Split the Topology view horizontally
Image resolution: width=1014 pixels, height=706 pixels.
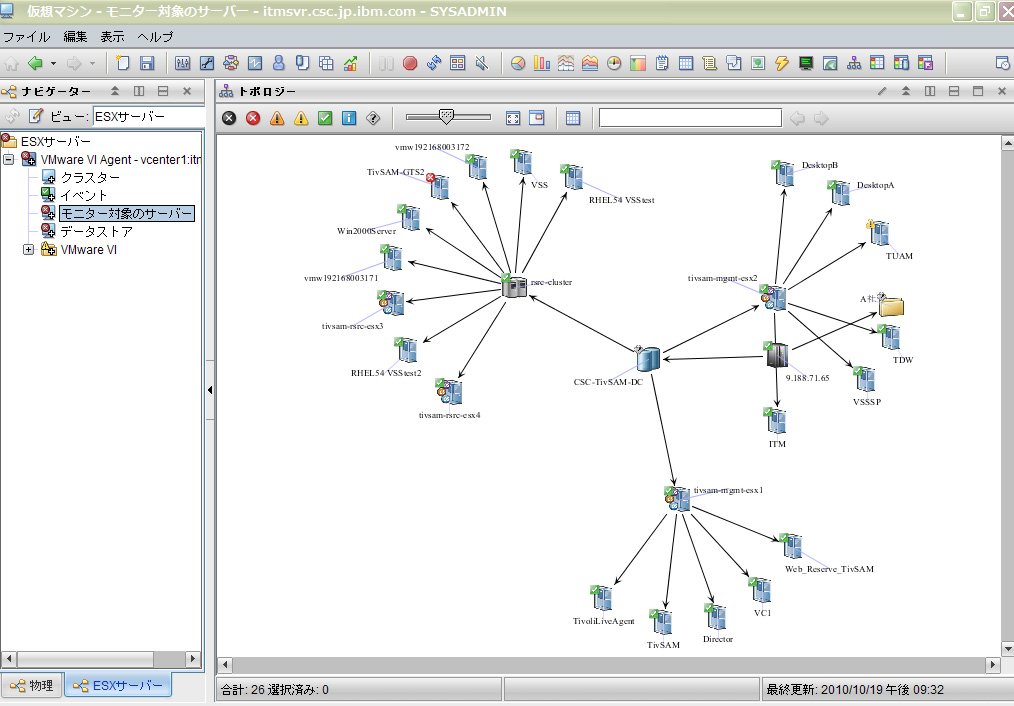coord(954,91)
